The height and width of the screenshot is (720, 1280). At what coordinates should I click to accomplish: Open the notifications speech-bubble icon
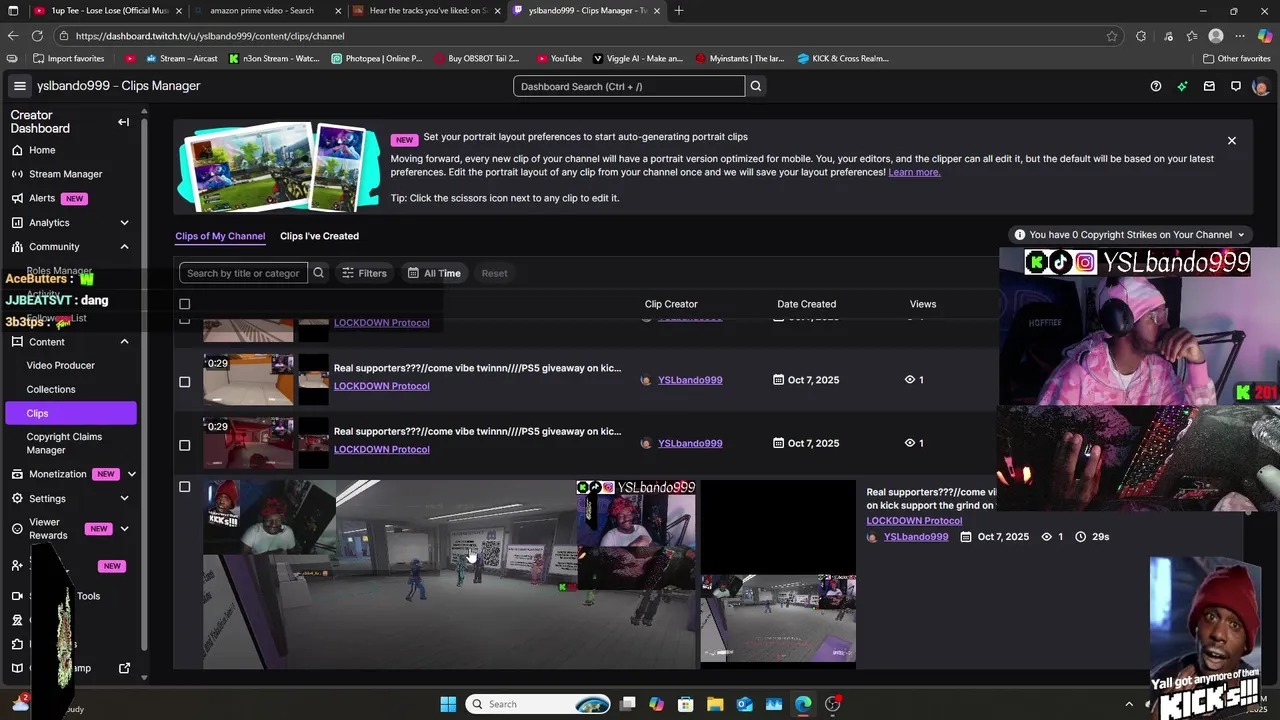pyautogui.click(x=1236, y=86)
